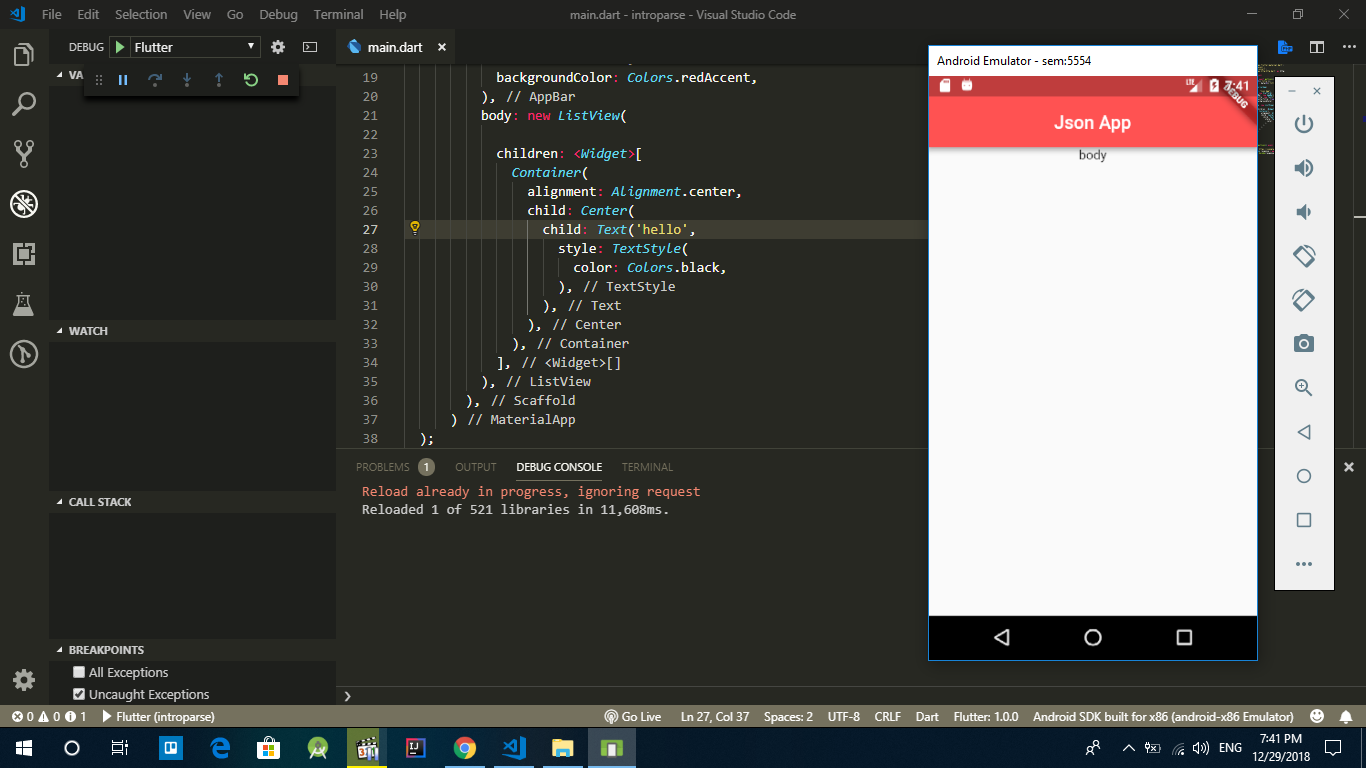Open the Debug menu
Viewport: 1366px width, 768px height.
pyautogui.click(x=278, y=14)
